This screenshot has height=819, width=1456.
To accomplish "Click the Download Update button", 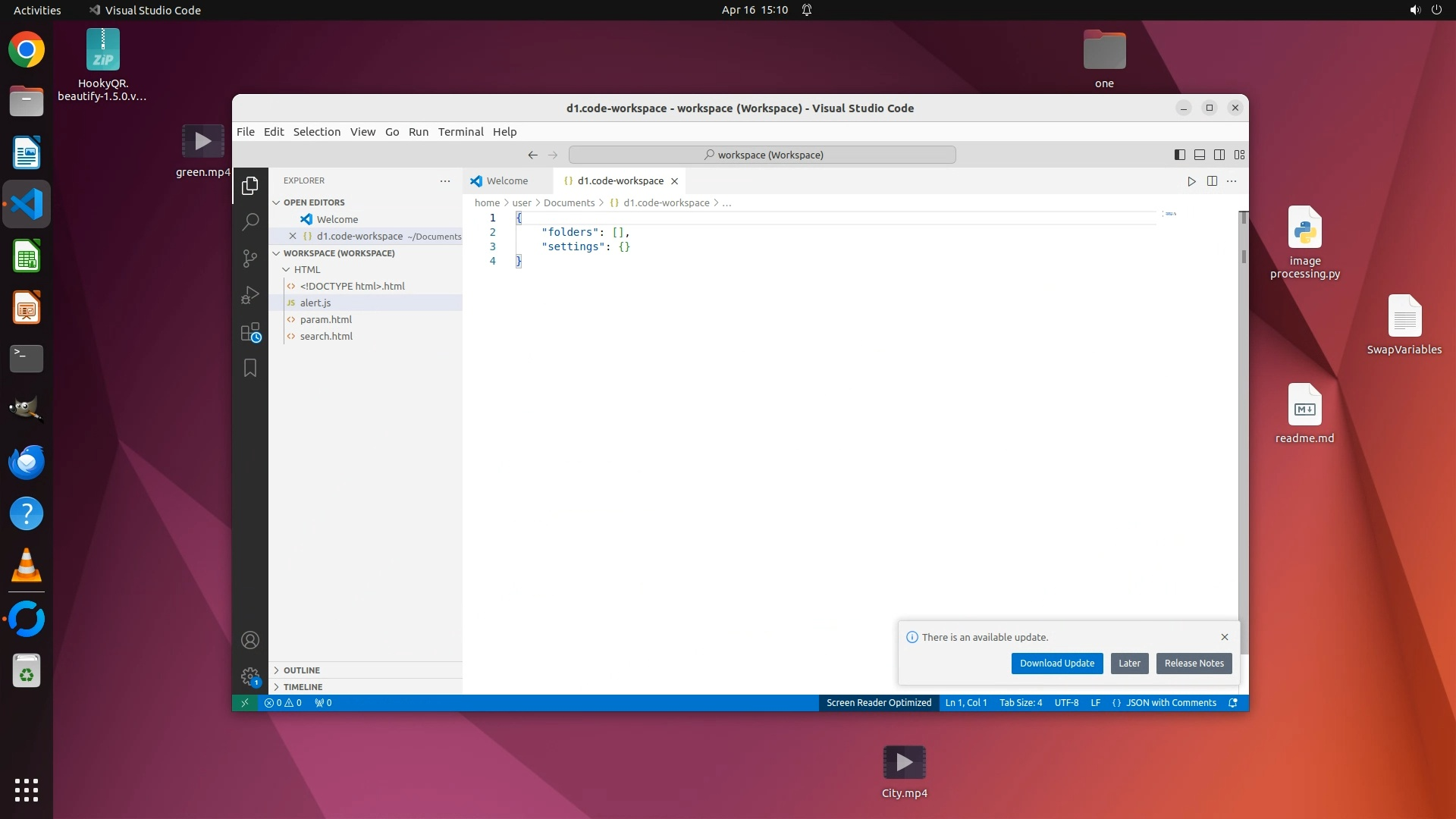I will click(1056, 664).
